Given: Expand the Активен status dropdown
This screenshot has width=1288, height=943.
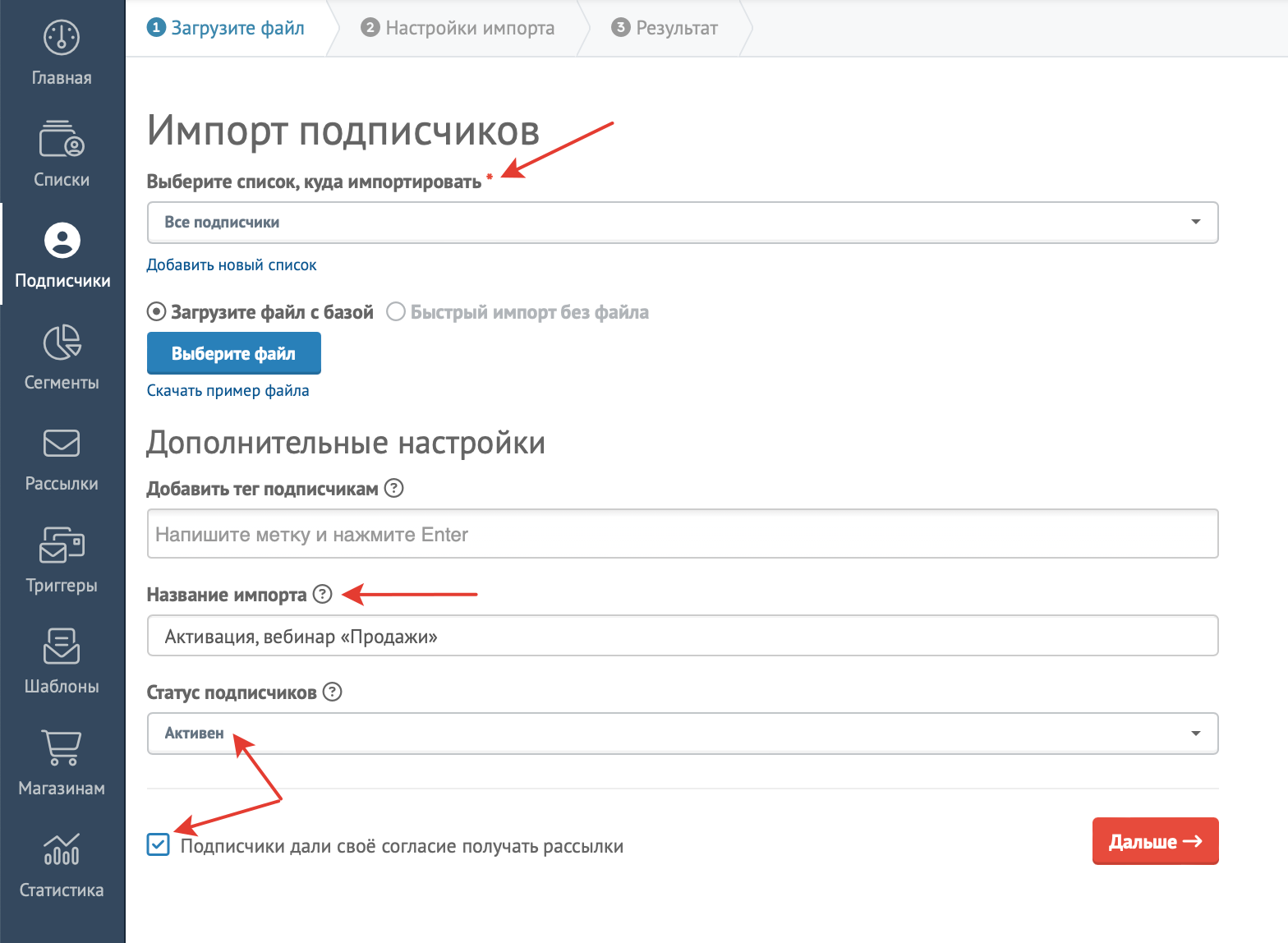Looking at the screenshot, I should (x=683, y=734).
